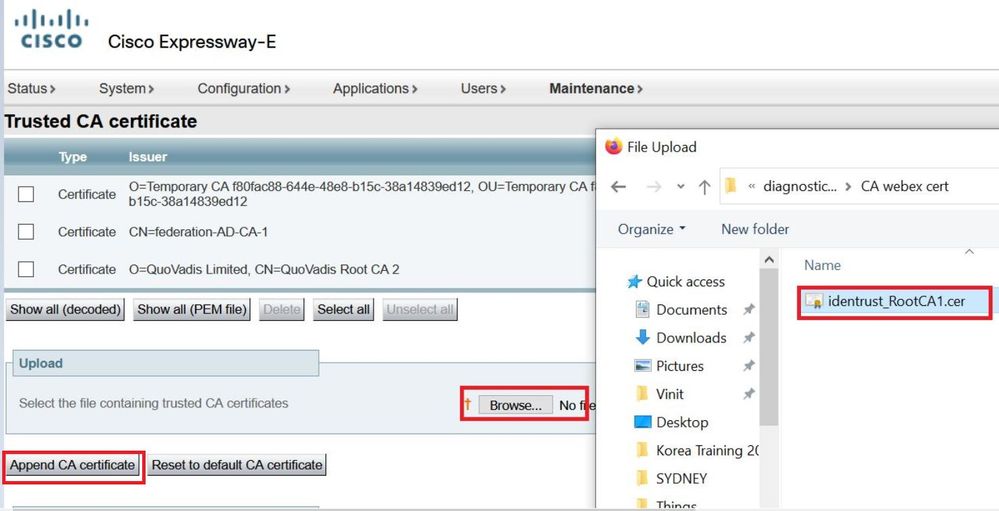
Task: Unpin Documents via its pin icon
Action: [749, 310]
